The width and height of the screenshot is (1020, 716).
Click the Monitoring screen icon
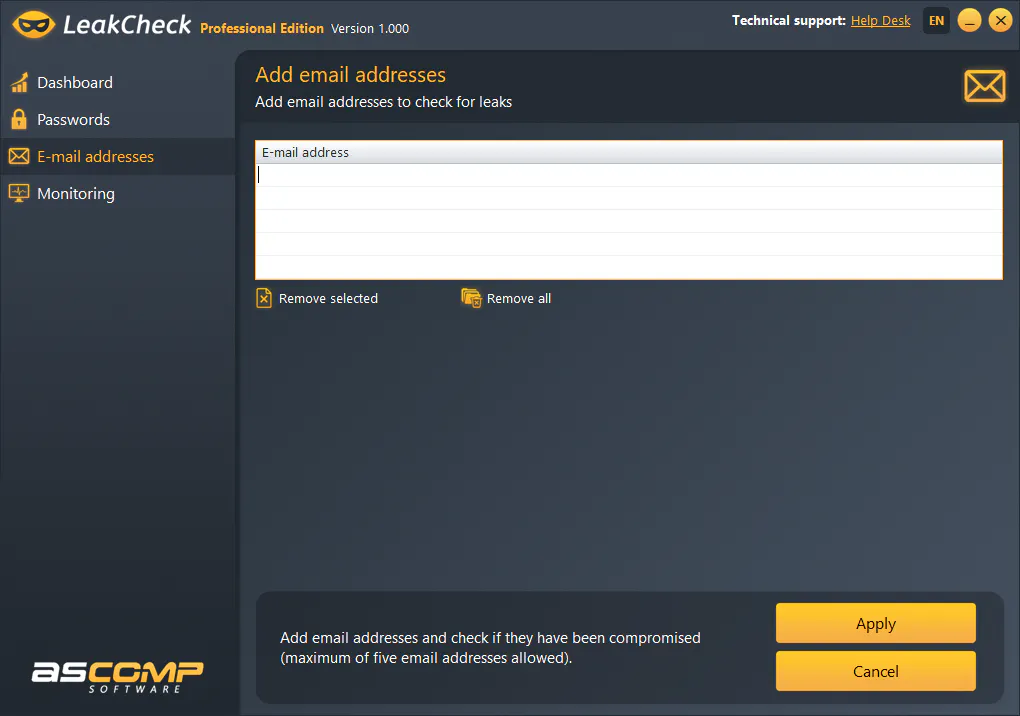[x=19, y=193]
